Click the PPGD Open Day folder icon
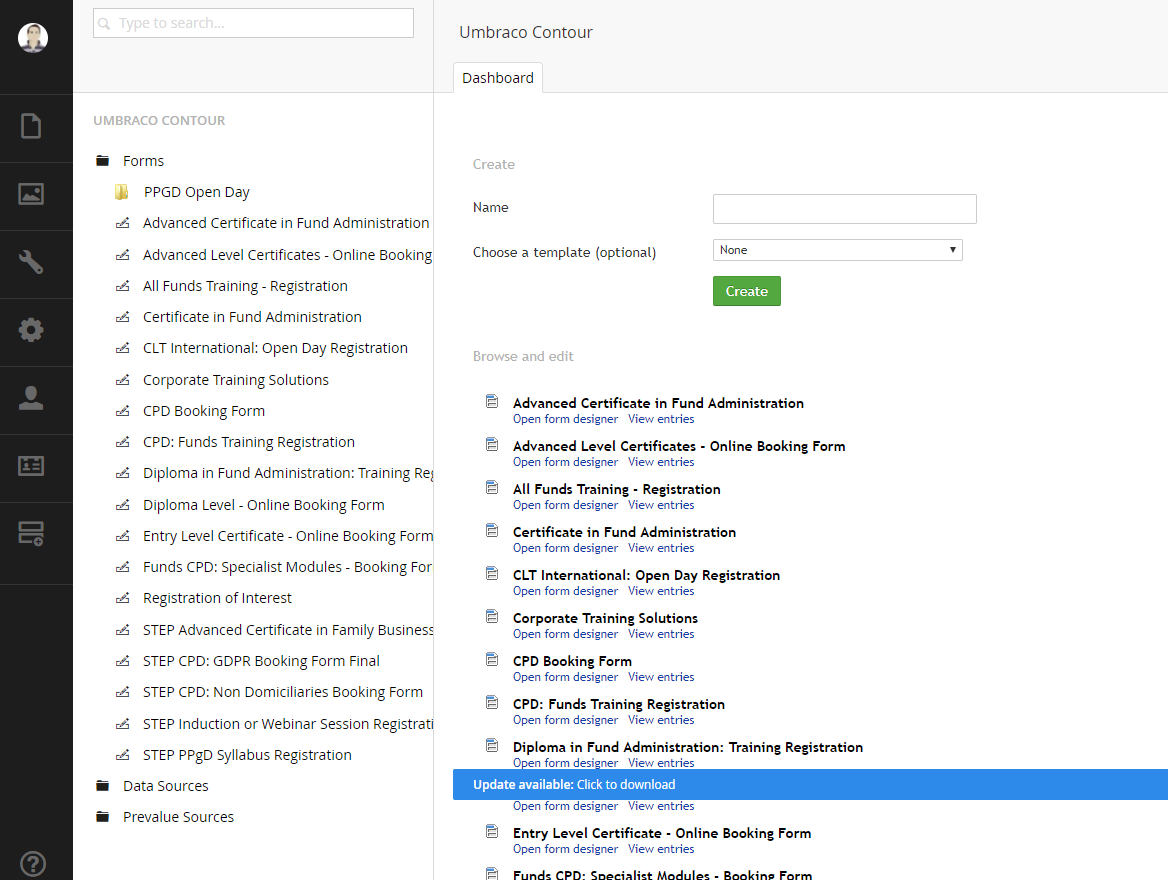Screen dimensions: 1168x880 pyautogui.click(x=121, y=192)
